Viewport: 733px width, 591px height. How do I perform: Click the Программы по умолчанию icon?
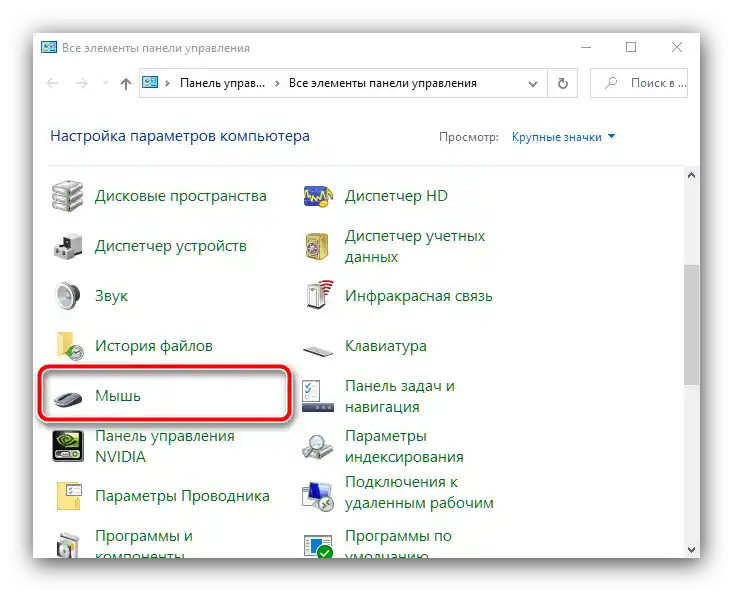[x=318, y=546]
